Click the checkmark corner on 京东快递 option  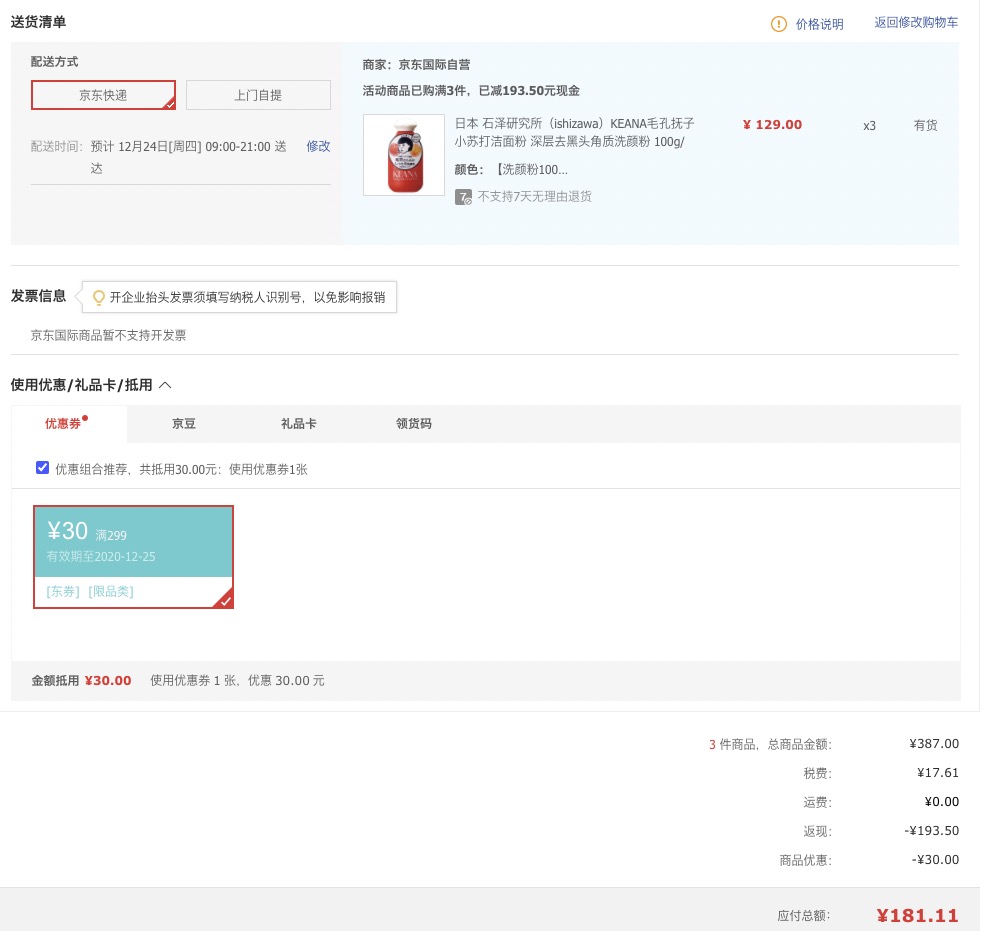(170, 104)
